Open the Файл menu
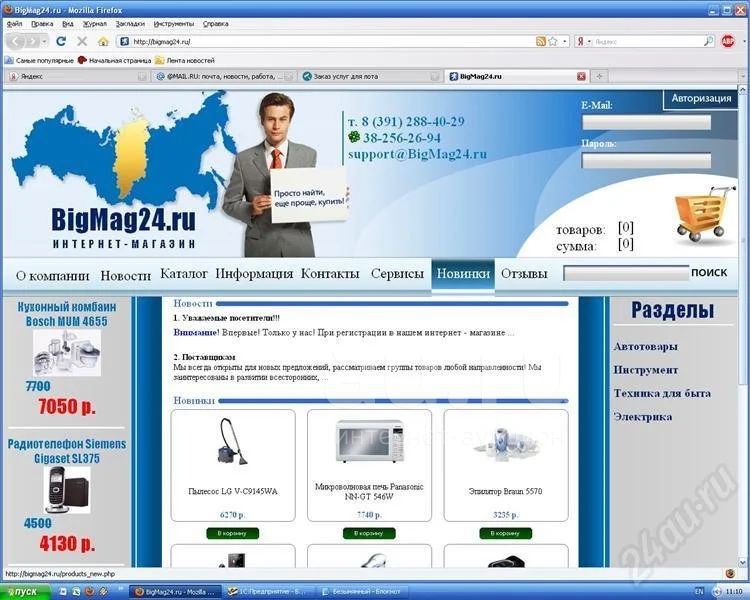The height and width of the screenshot is (600, 750). (x=14, y=23)
